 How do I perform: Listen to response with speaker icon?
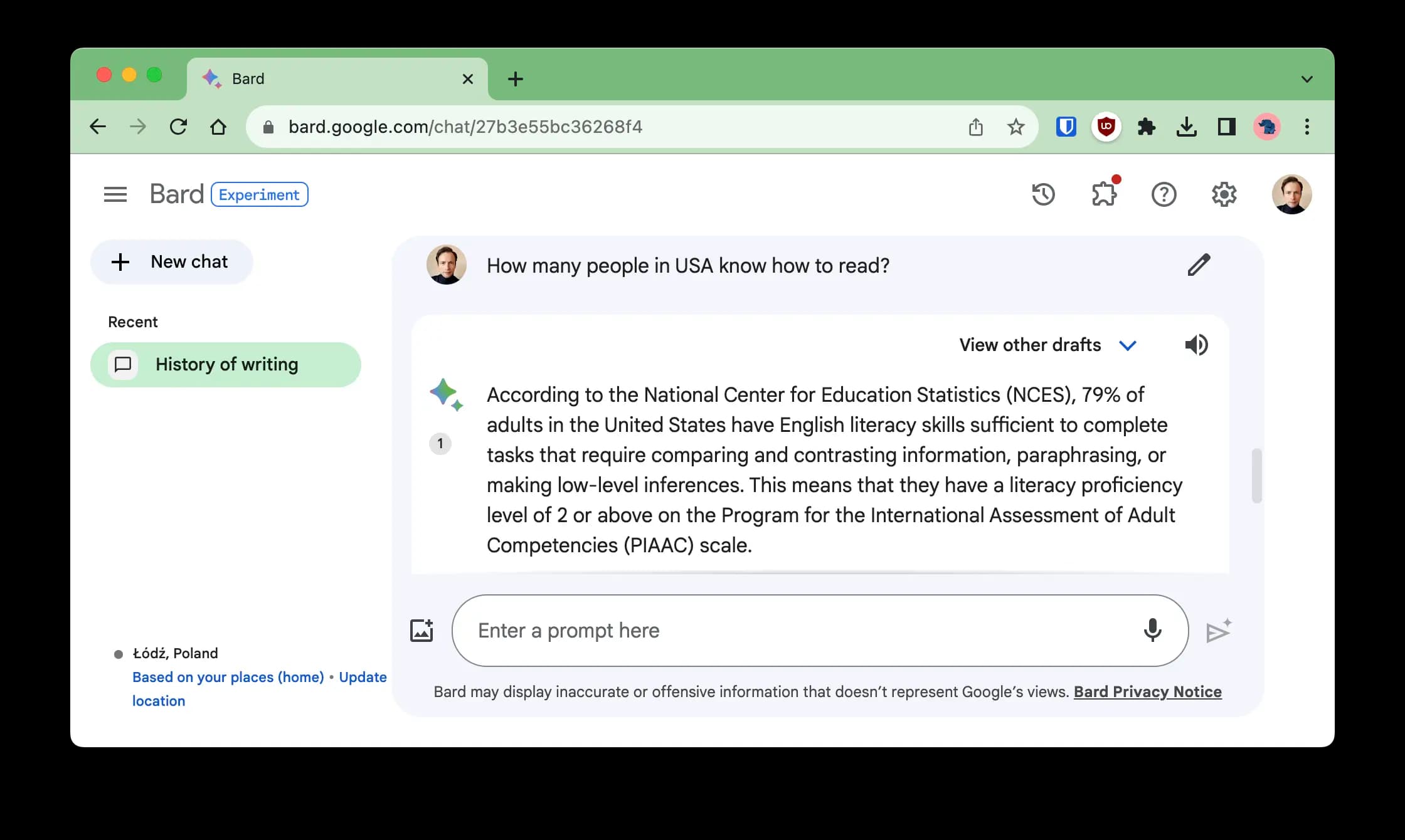pos(1196,345)
